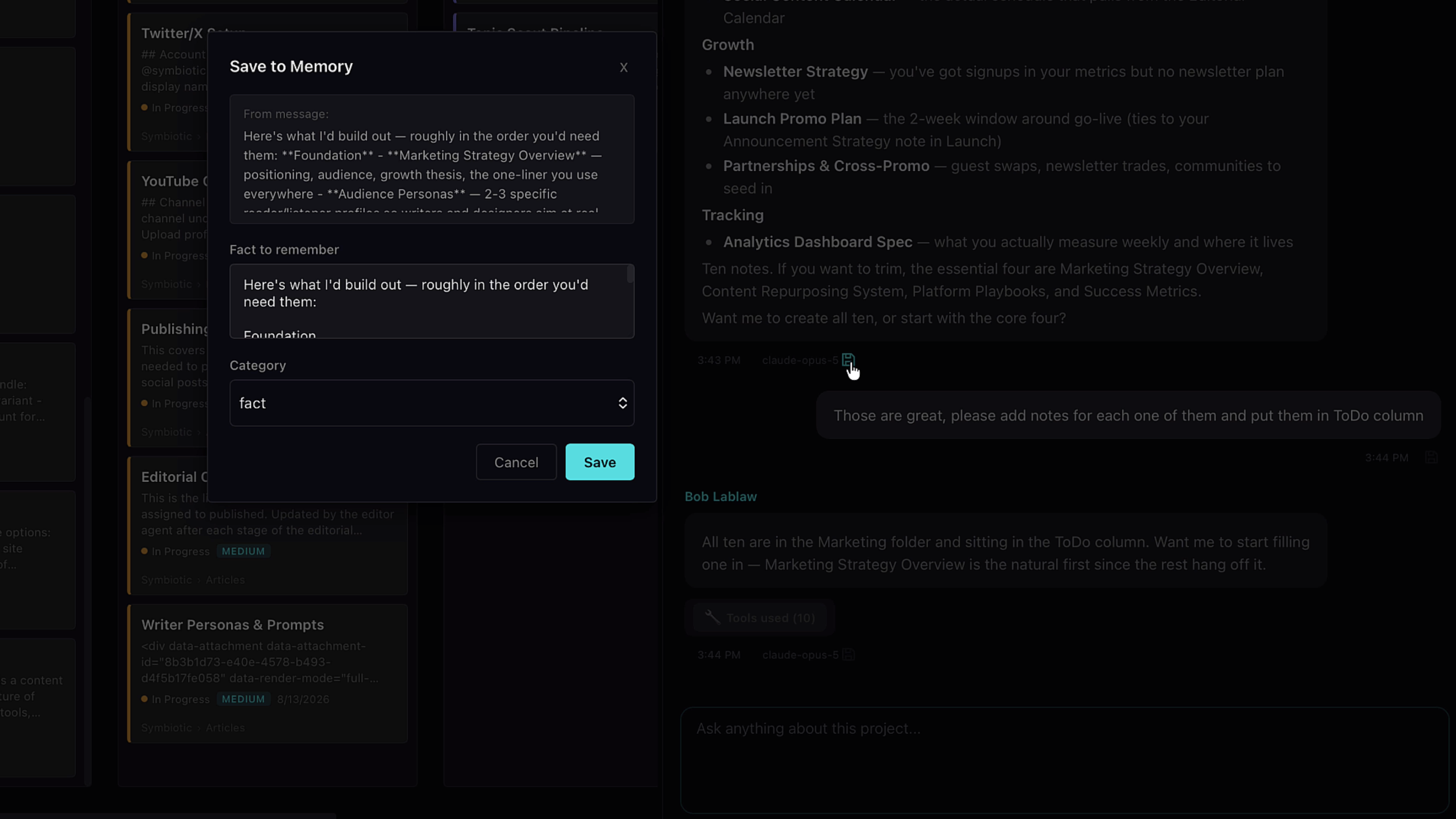1456x819 pixels.
Task: Click the 3:43 PM timestamp
Action: (x=718, y=360)
